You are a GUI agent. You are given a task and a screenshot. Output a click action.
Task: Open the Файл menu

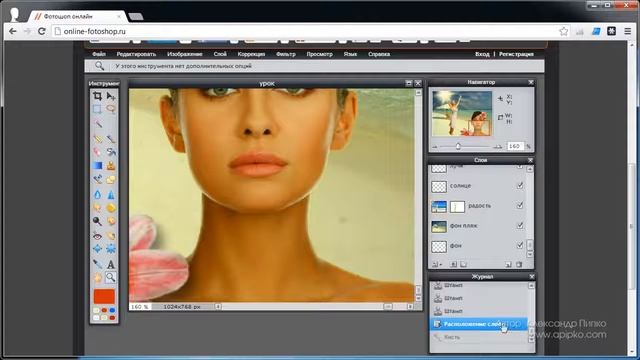[x=99, y=54]
